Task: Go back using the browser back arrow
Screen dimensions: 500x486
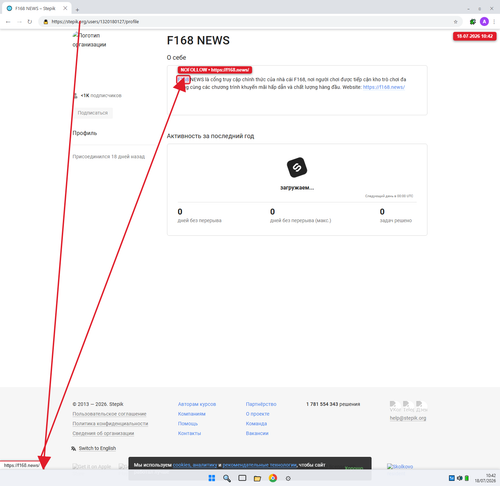Action: [x=8, y=22]
